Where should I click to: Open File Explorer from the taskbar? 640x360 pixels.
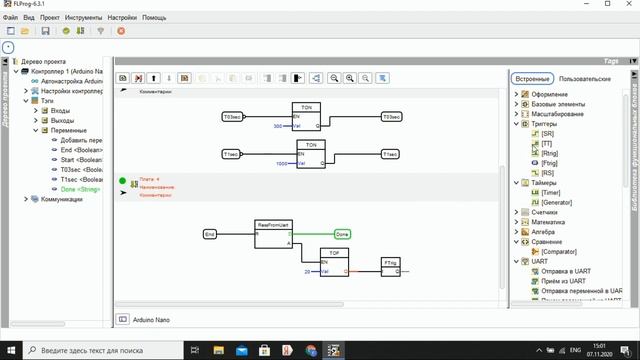click(x=219, y=350)
